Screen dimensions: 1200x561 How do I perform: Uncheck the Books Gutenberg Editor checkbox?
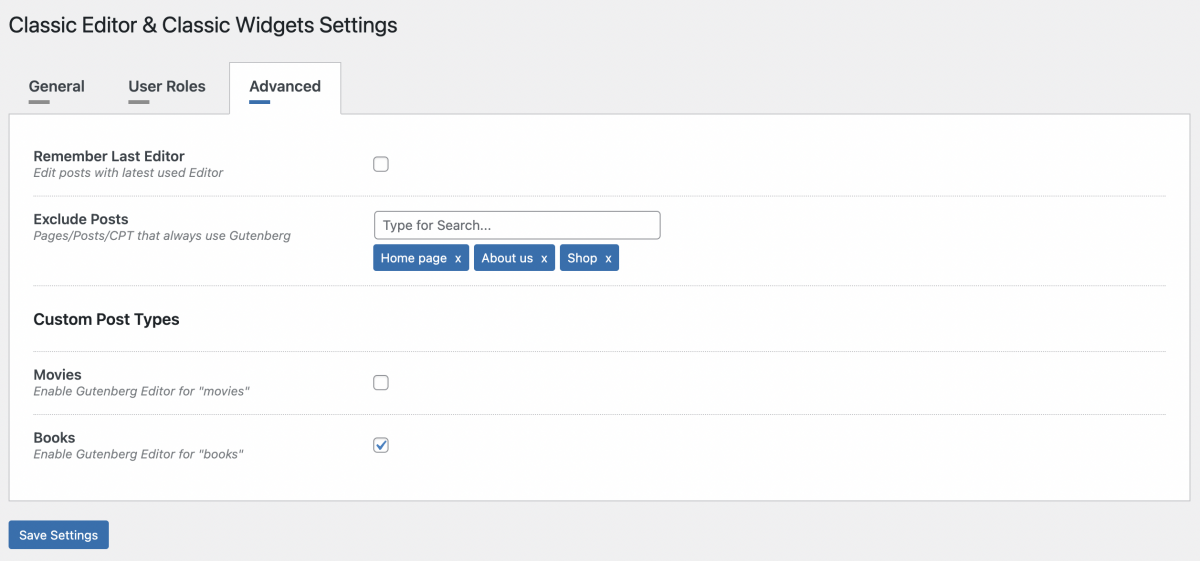point(381,445)
